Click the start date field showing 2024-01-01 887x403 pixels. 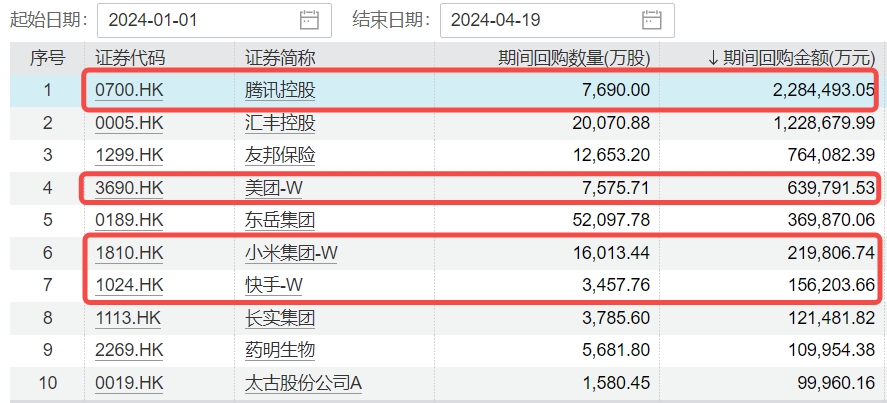214,20
